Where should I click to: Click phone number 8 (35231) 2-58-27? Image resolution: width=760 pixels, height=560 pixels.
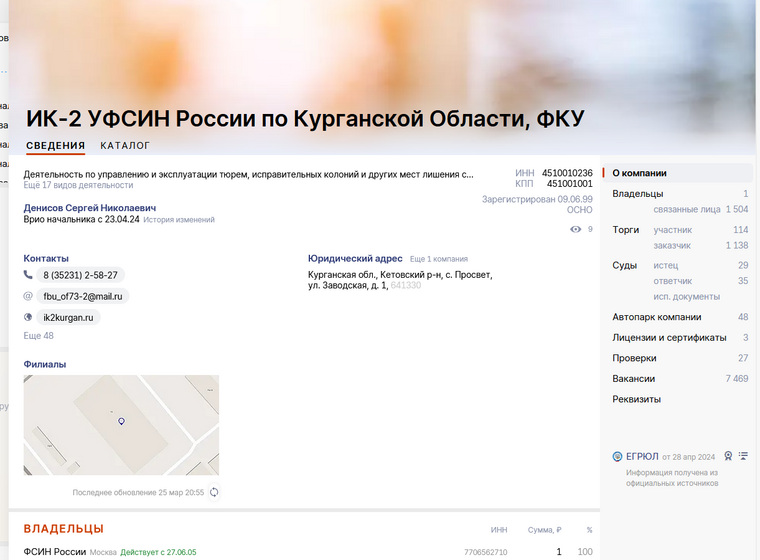point(80,275)
